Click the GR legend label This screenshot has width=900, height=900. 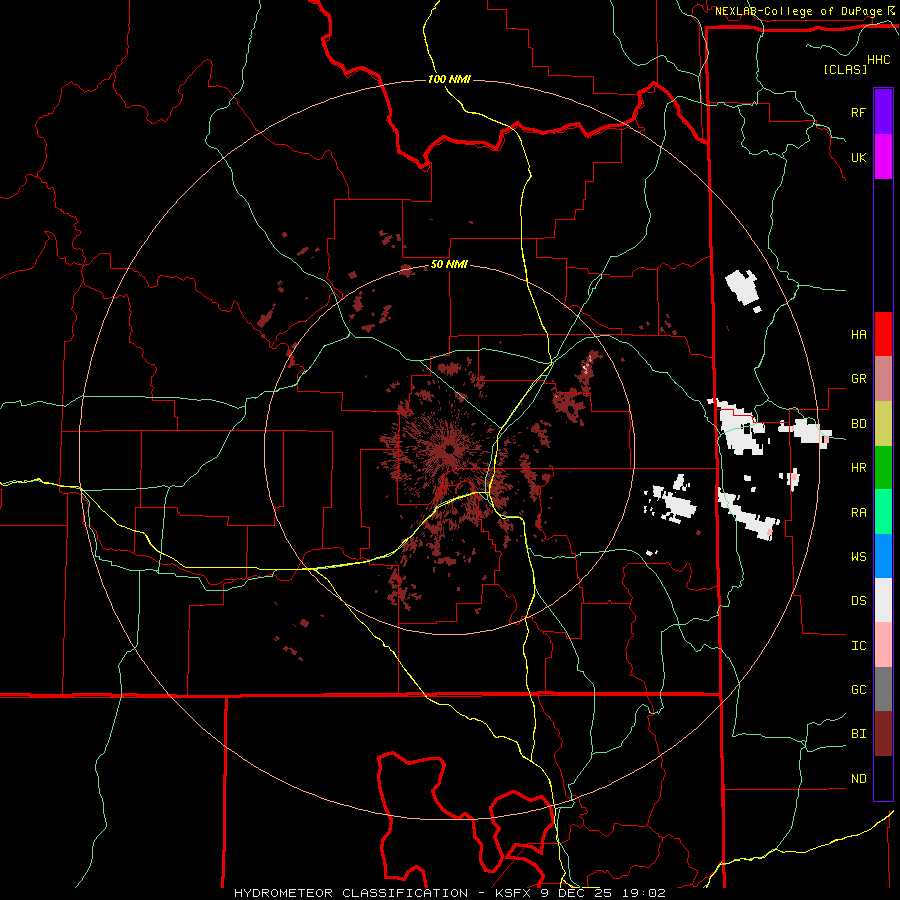coord(859,379)
